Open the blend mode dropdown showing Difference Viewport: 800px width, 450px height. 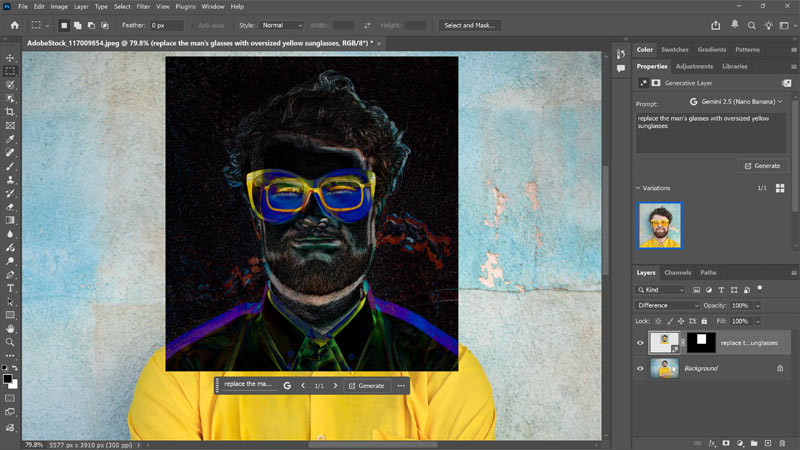coord(667,305)
